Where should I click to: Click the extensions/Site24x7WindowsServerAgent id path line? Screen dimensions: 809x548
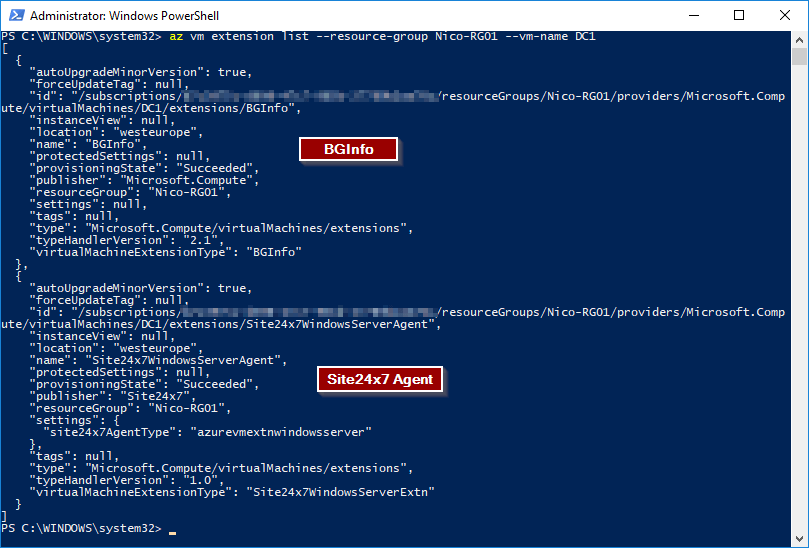[221, 324]
